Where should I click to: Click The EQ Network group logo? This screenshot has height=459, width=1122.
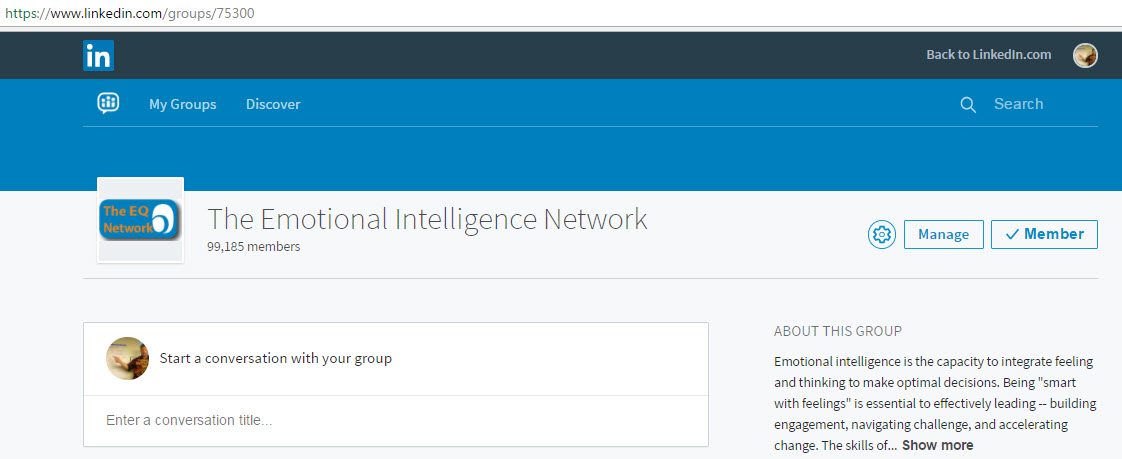[140, 220]
